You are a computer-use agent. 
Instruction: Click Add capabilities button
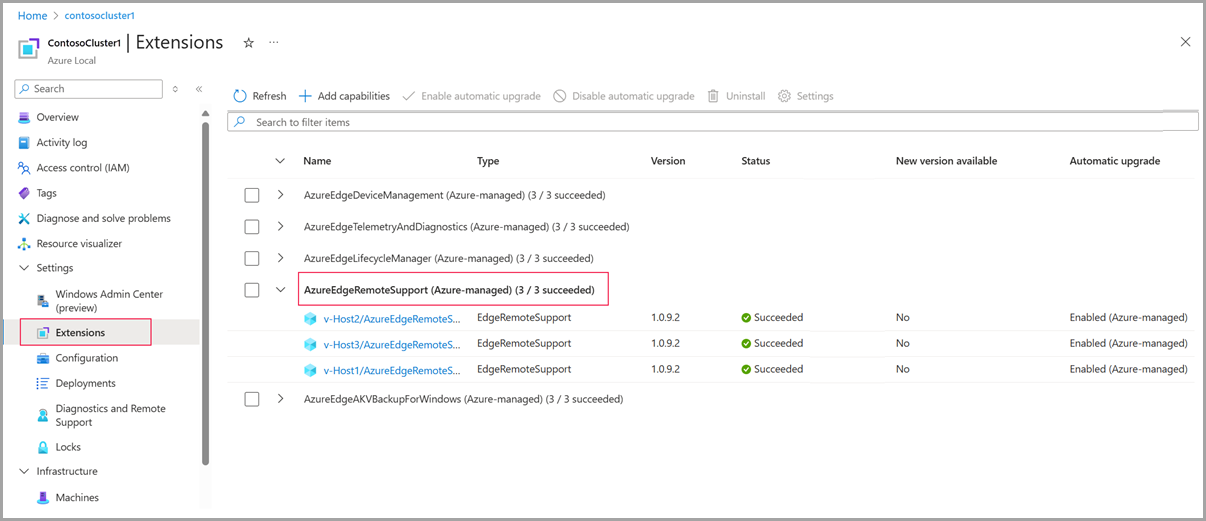pos(345,96)
